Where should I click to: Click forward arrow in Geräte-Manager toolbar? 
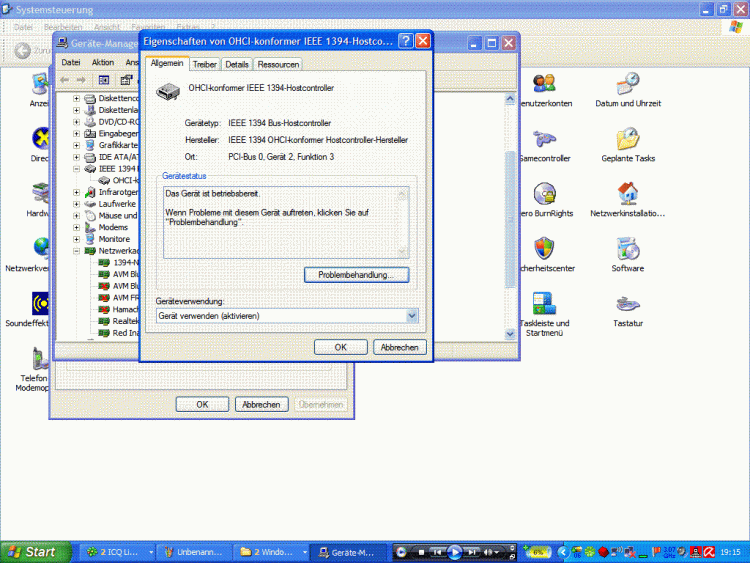click(x=81, y=80)
